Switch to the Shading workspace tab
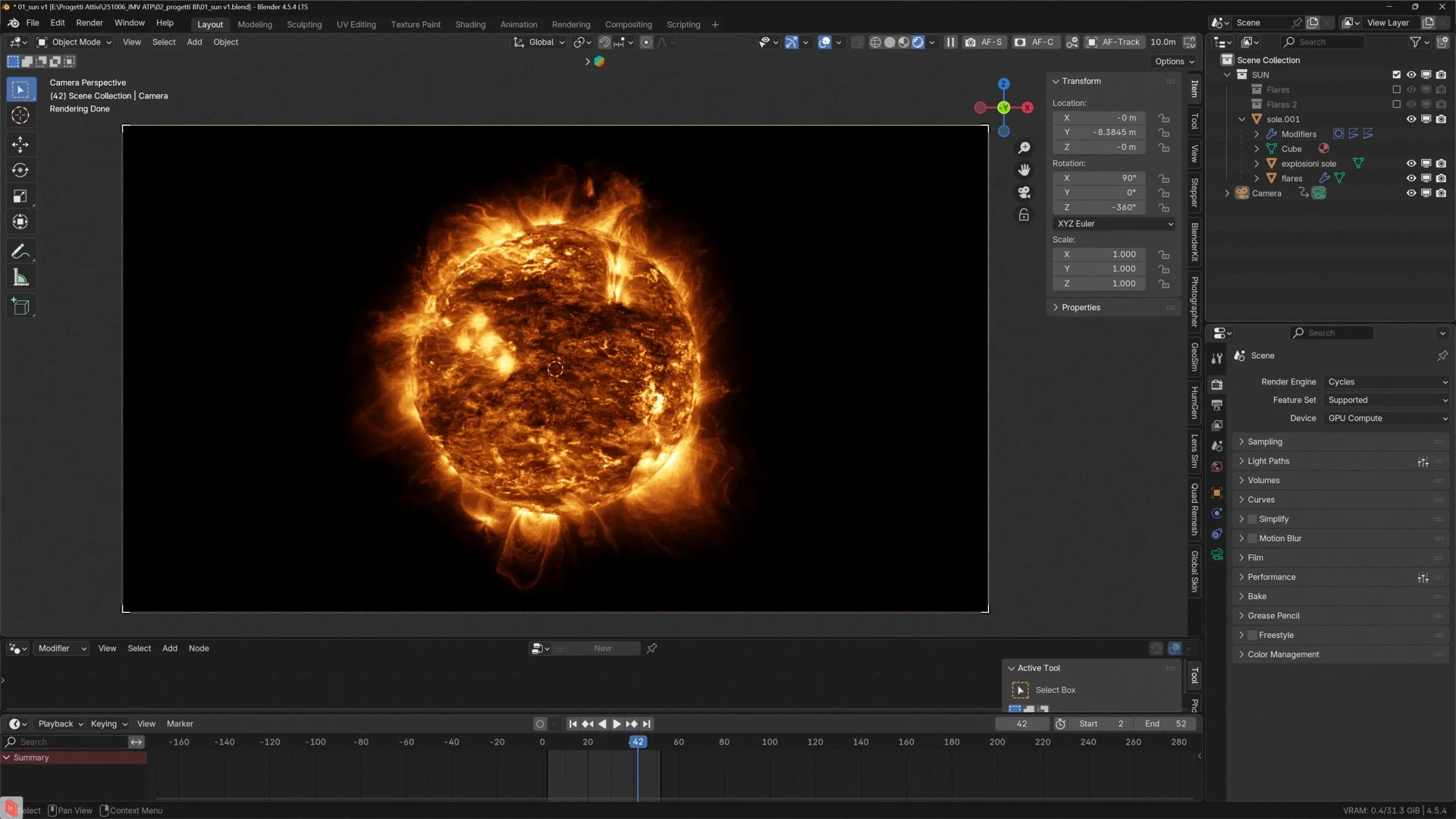This screenshot has width=1456, height=819. click(469, 24)
